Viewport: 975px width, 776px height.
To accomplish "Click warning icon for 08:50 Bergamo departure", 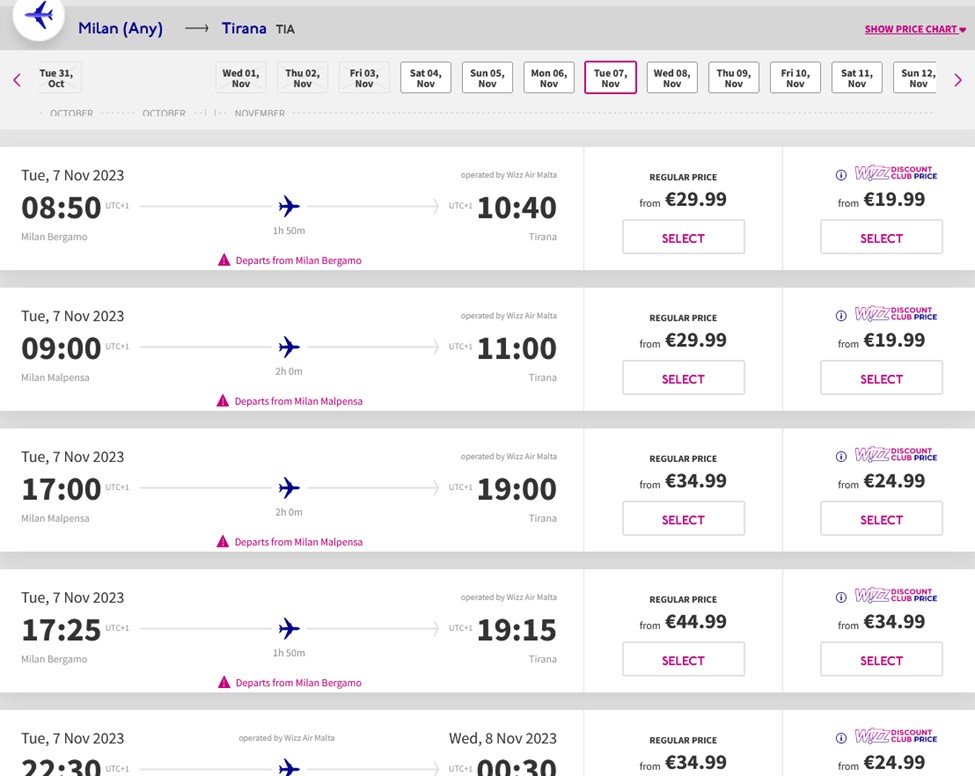I will [x=224, y=260].
